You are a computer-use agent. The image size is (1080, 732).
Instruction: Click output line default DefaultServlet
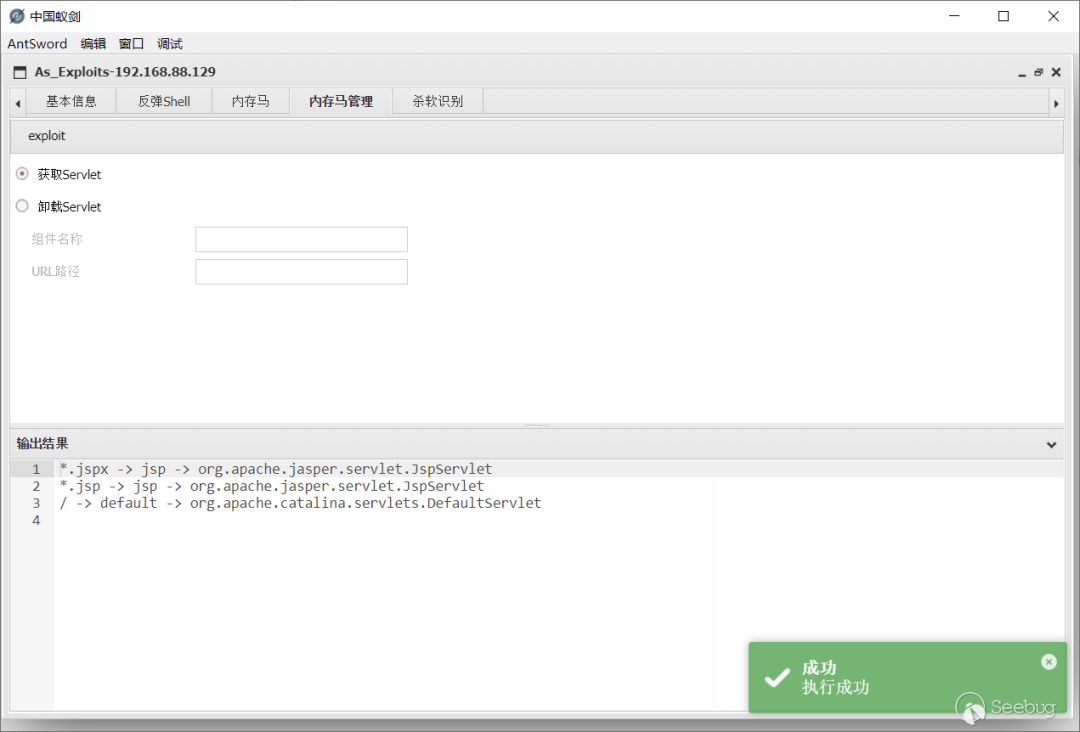[300, 503]
